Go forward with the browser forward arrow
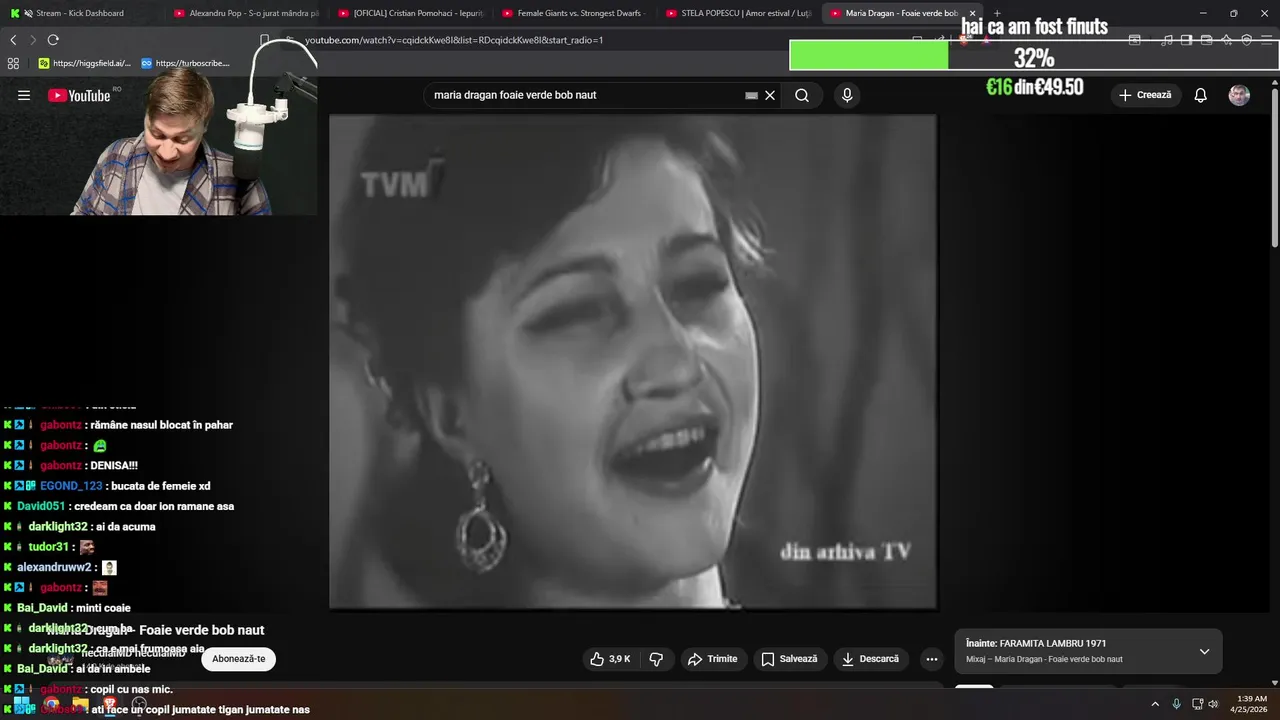 tap(33, 40)
